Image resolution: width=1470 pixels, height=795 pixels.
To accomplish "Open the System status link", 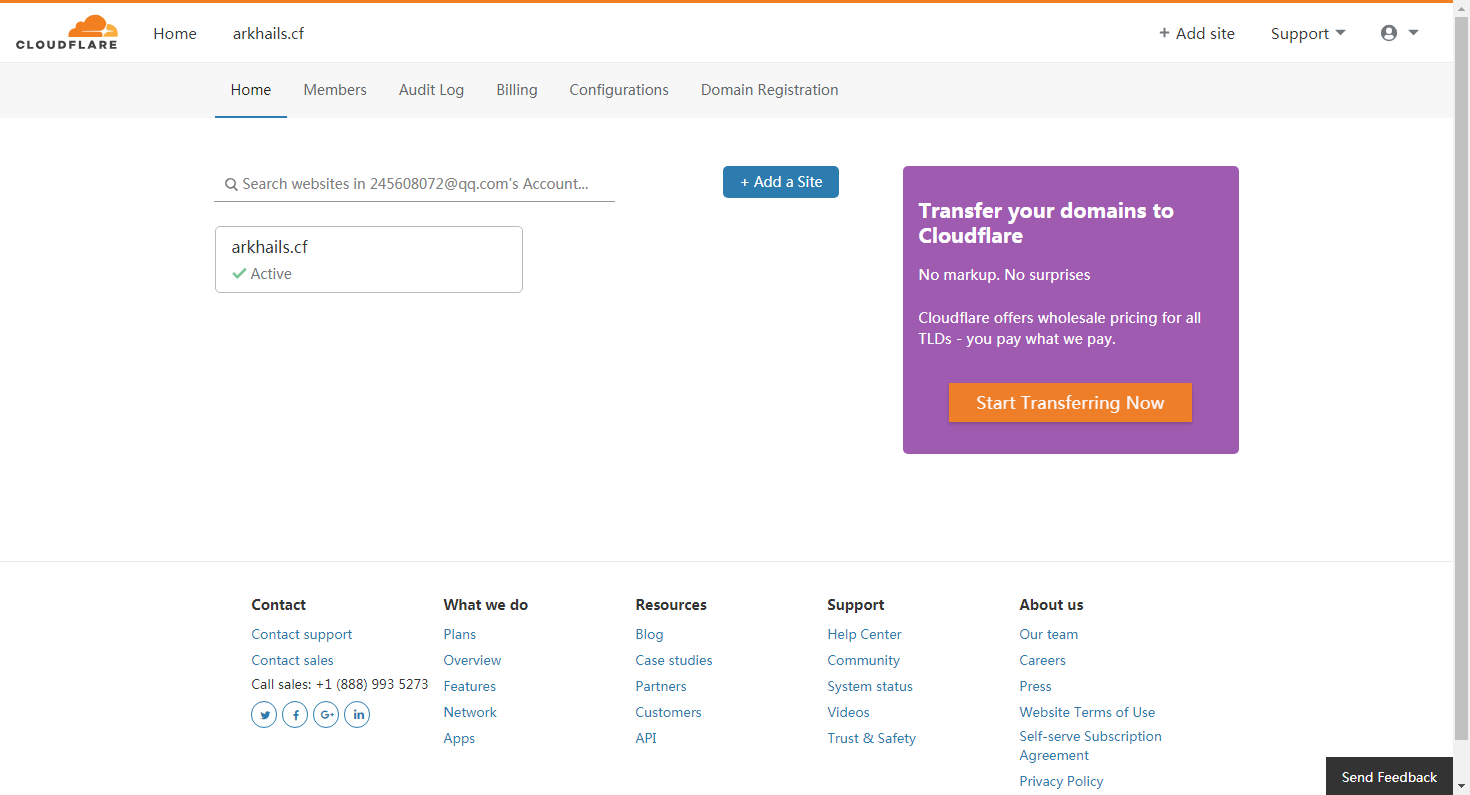I will coord(870,686).
